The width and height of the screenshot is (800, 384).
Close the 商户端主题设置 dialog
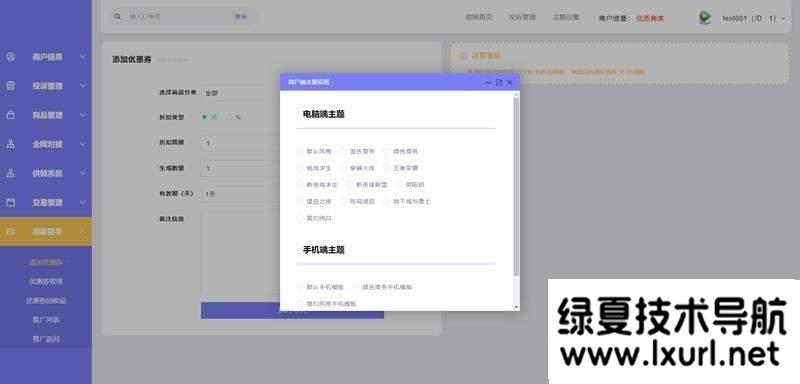coord(510,82)
